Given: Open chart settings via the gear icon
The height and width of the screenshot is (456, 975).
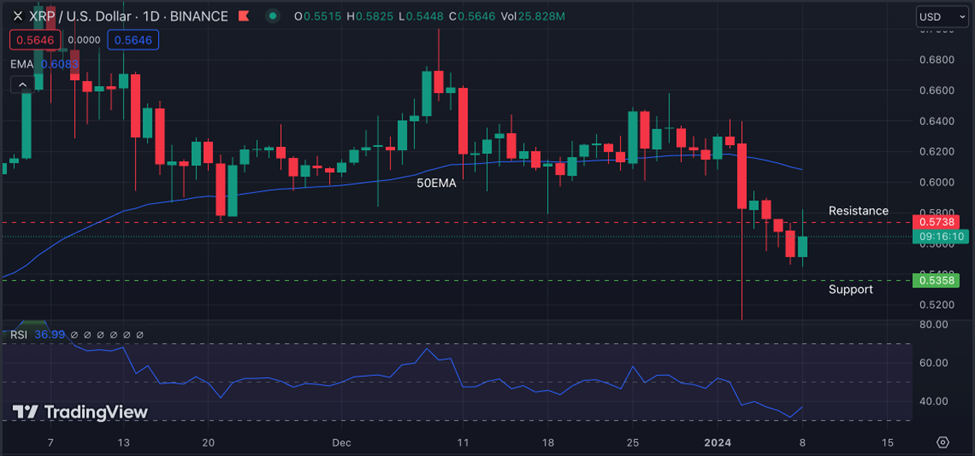Looking at the screenshot, I should (943, 442).
